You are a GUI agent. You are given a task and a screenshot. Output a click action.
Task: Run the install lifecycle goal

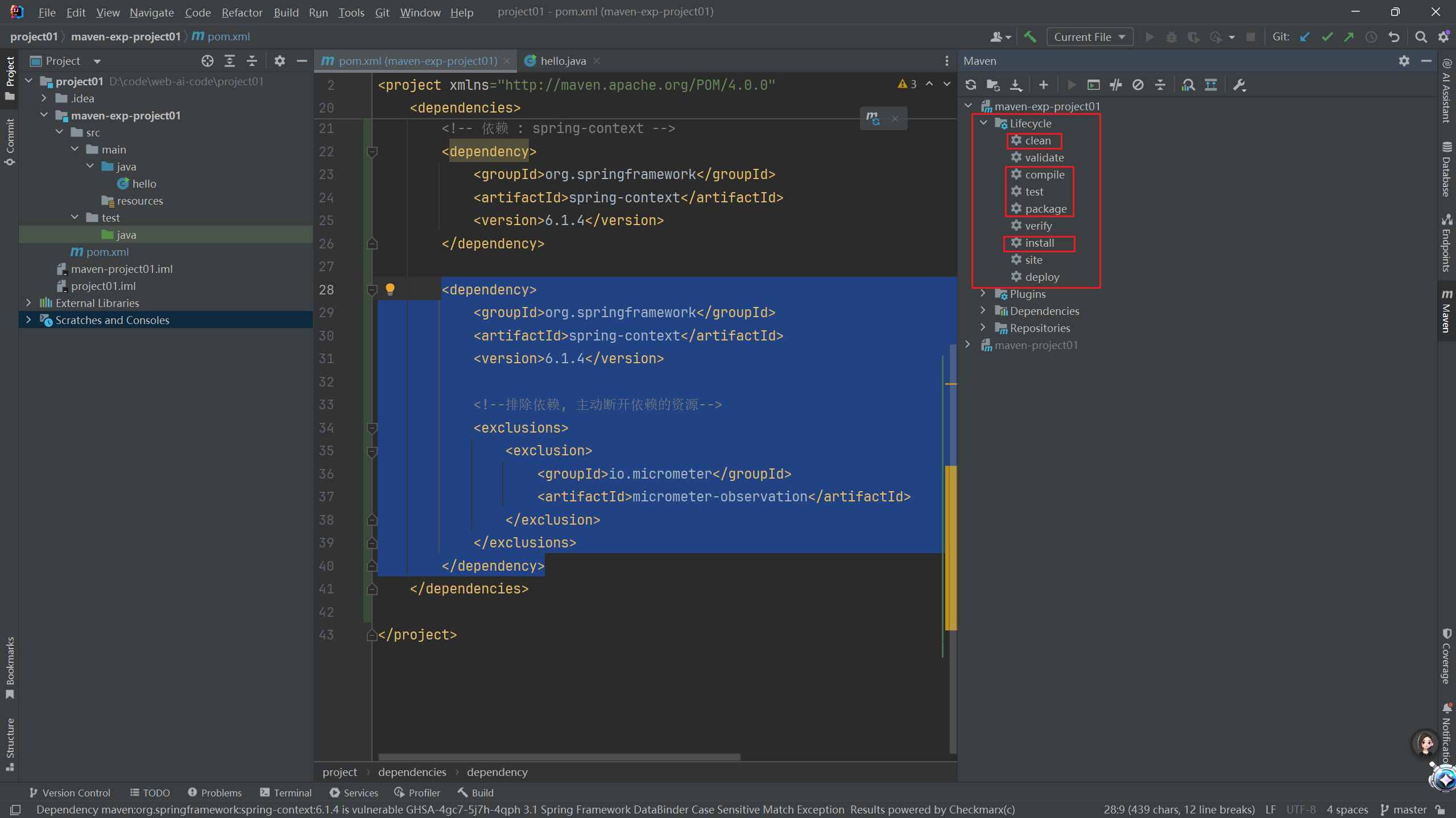pyautogui.click(x=1039, y=243)
